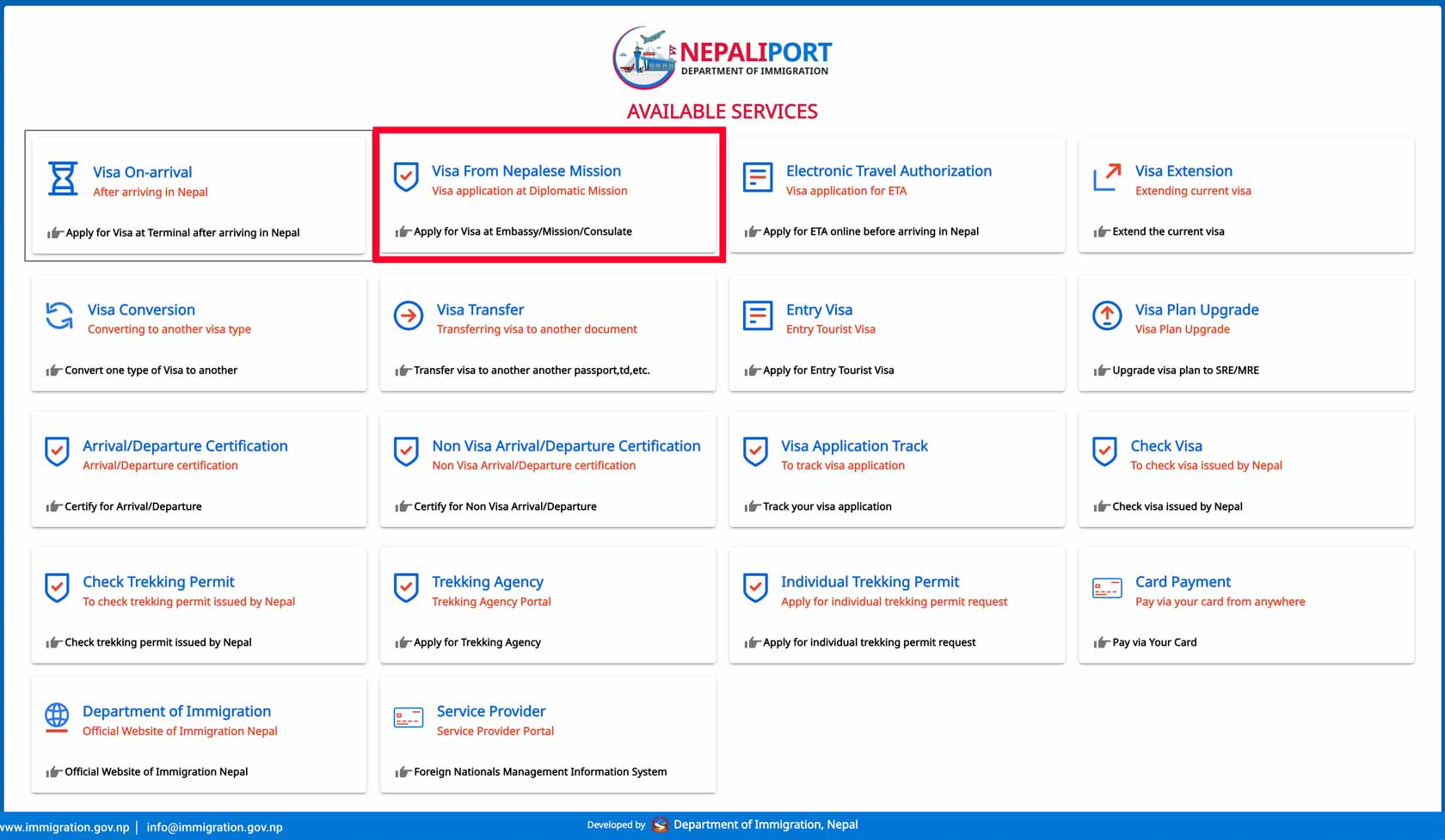Click the 'After arriving in Nepal' subtitle
Image resolution: width=1445 pixels, height=840 pixels.
[151, 192]
